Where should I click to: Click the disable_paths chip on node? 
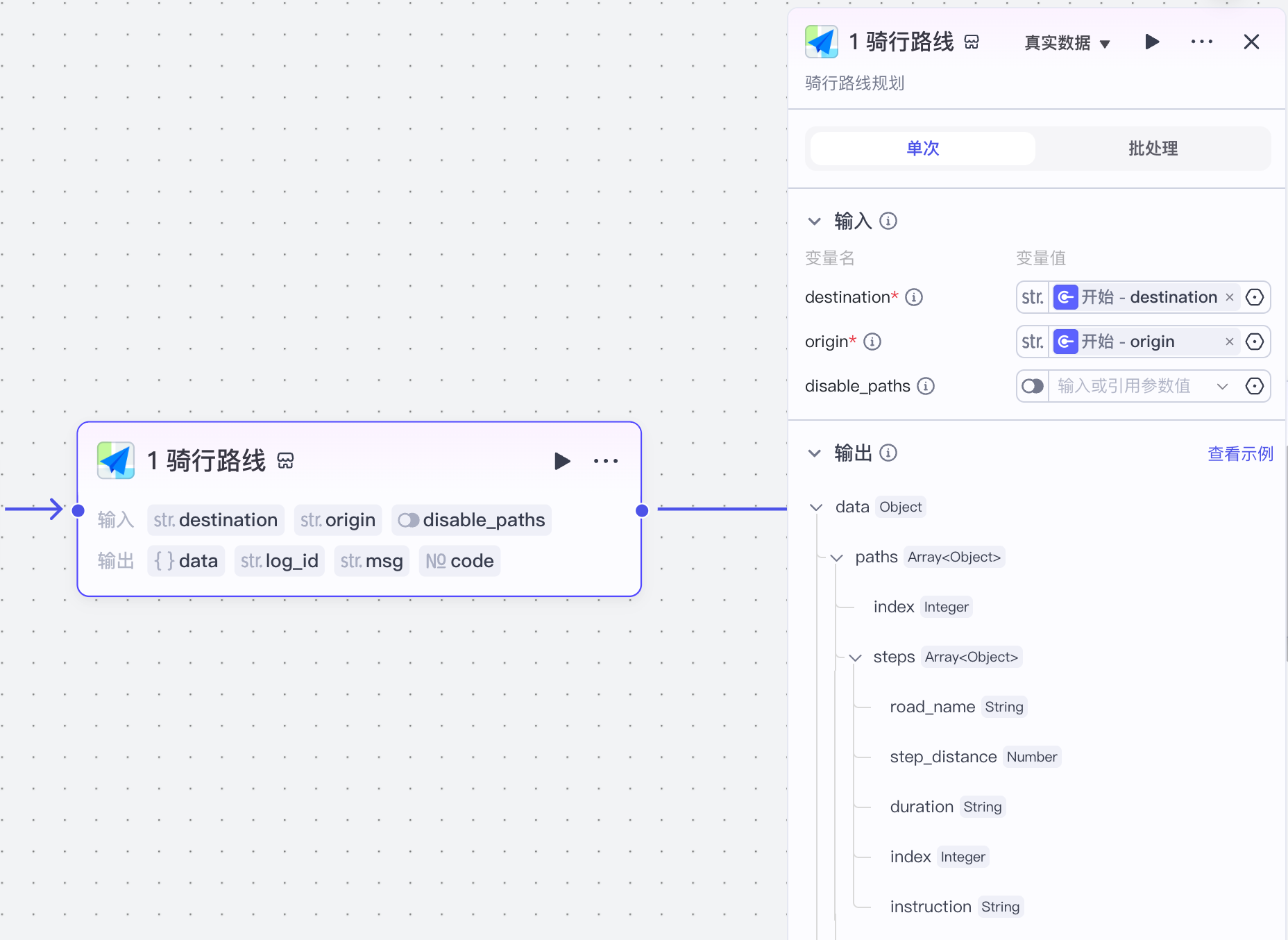tap(472, 520)
